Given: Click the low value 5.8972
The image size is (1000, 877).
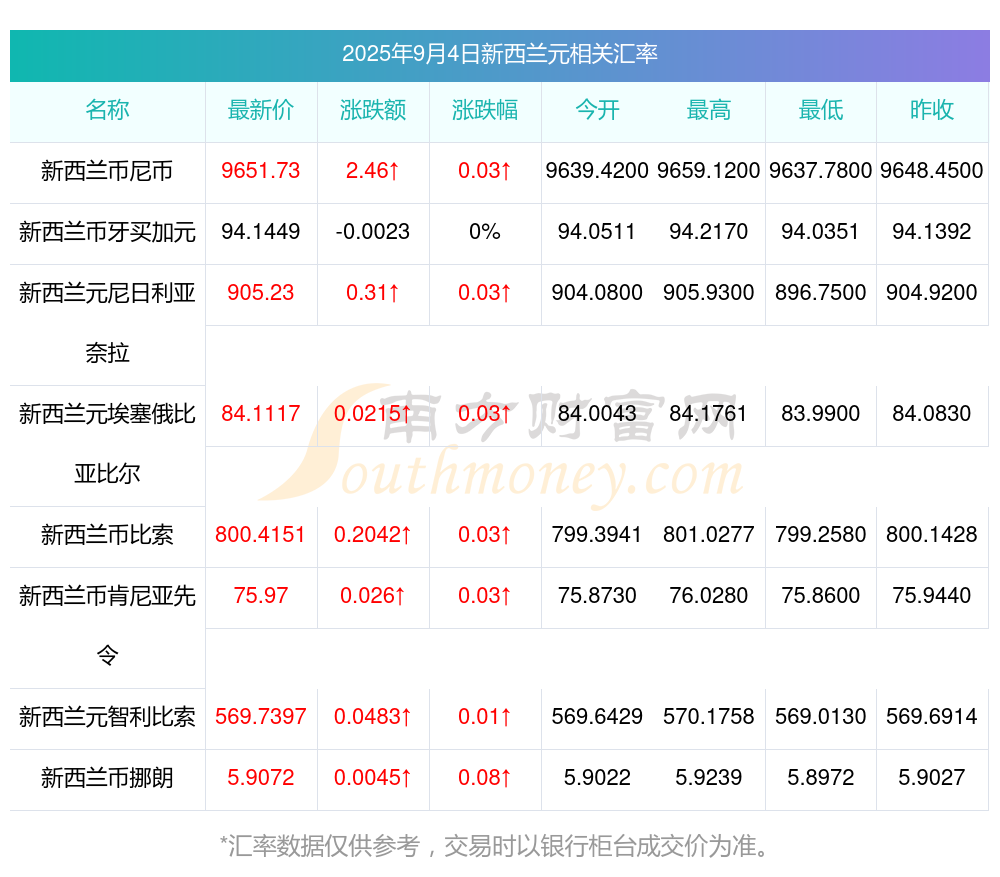Looking at the screenshot, I should (x=821, y=778).
